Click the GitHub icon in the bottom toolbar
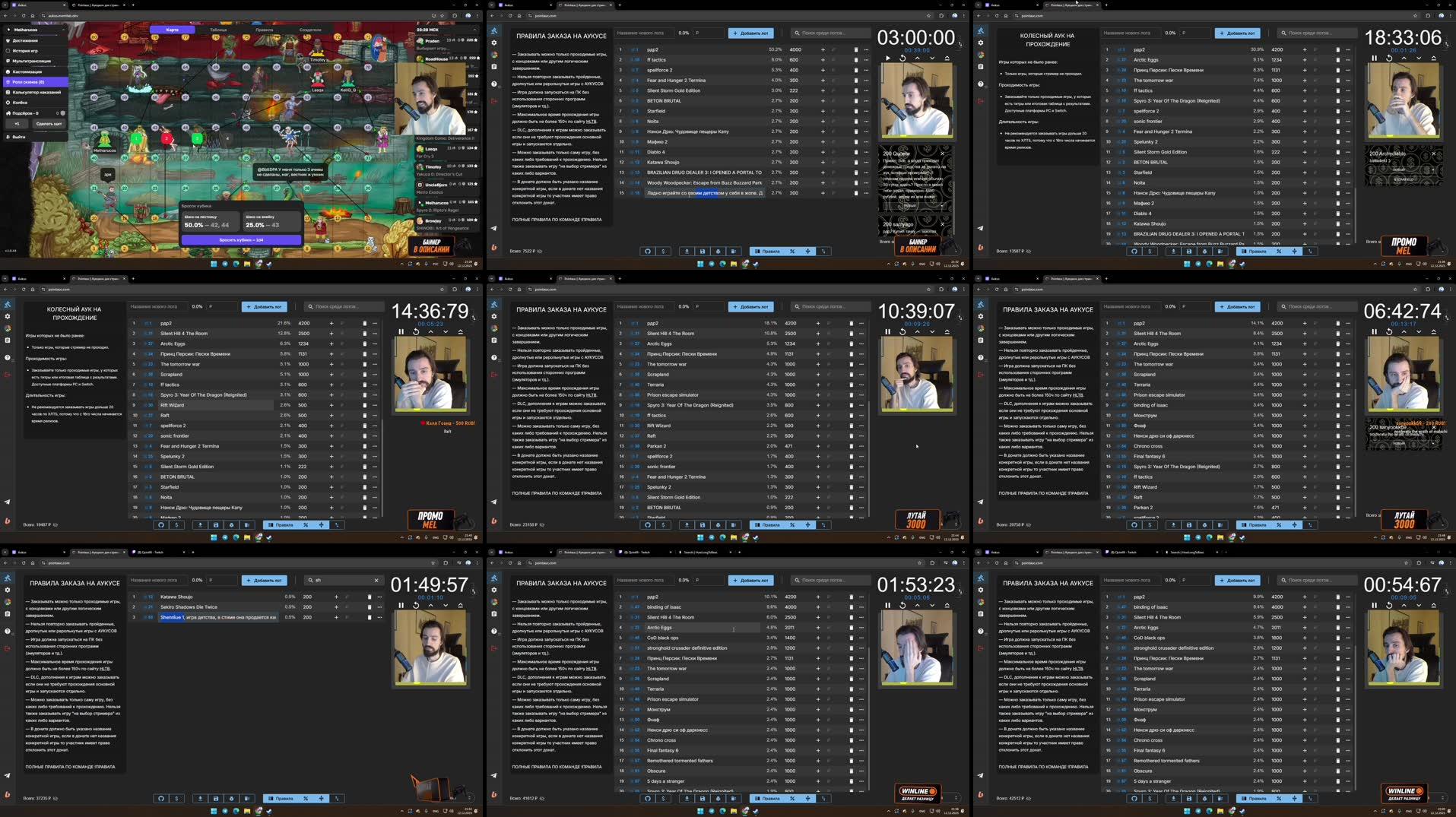 pos(648,251)
